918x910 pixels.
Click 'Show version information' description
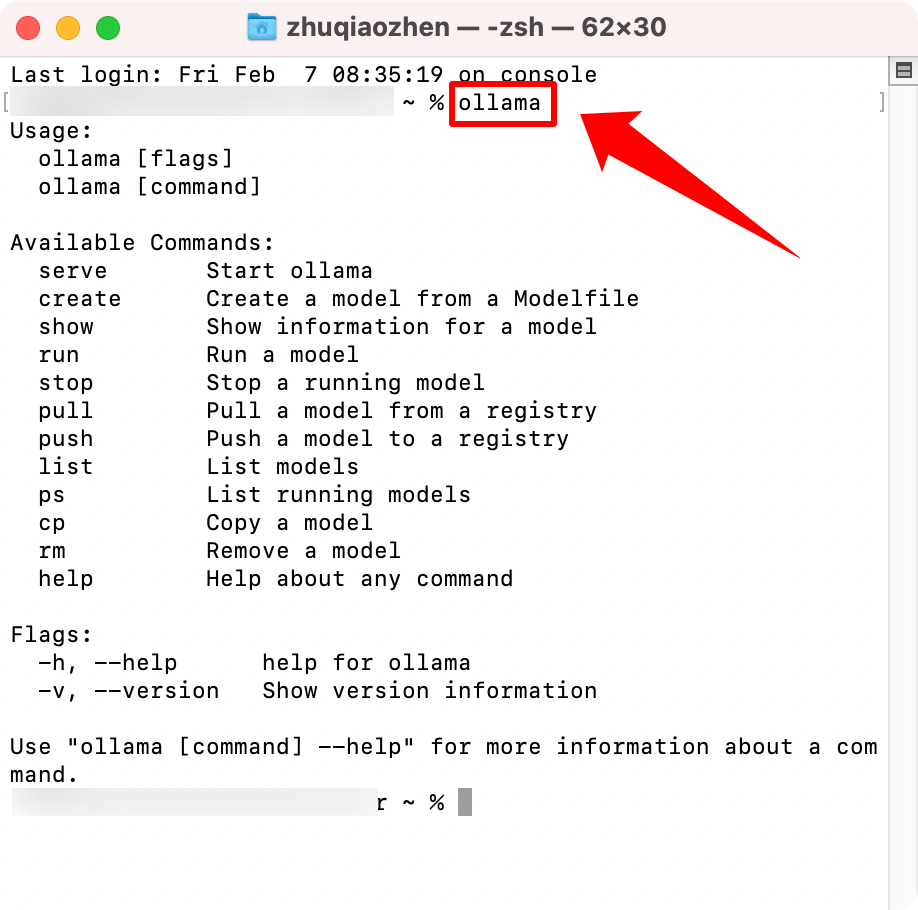pyautogui.click(x=430, y=691)
